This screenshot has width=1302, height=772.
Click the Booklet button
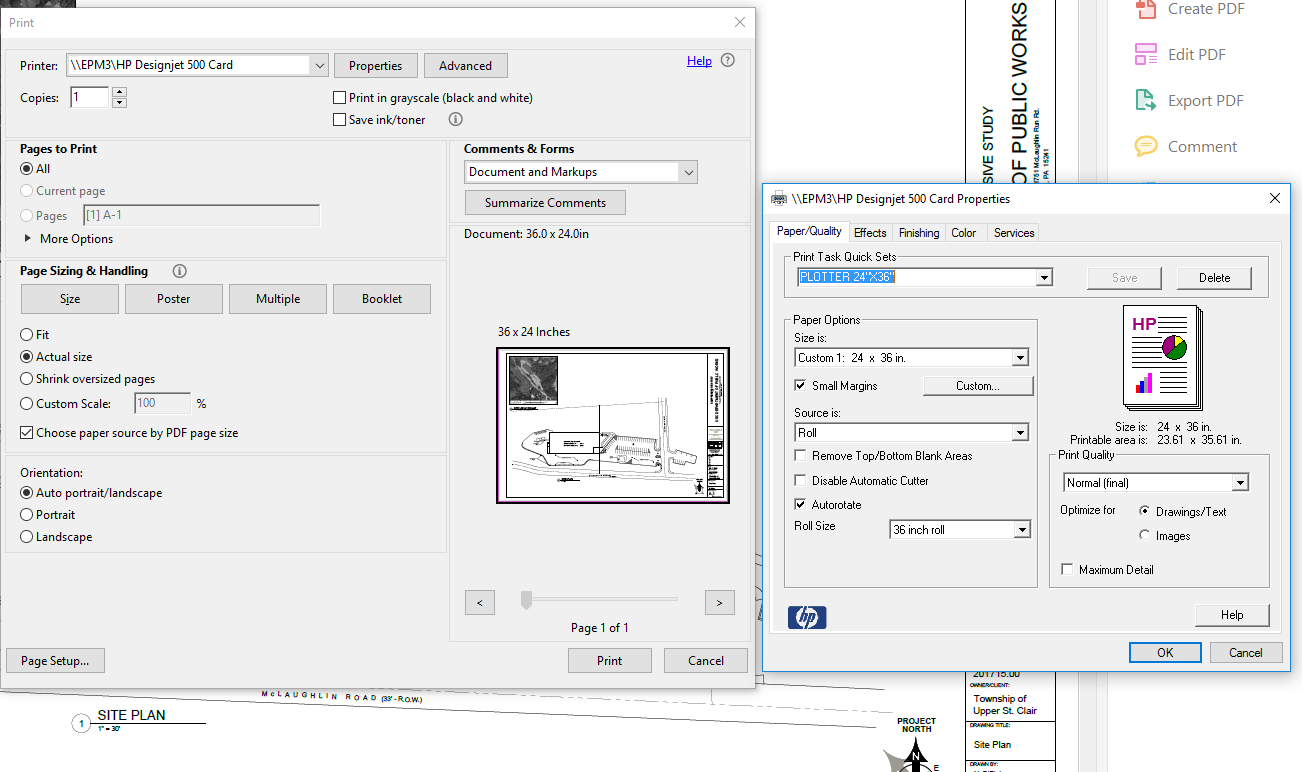click(382, 299)
